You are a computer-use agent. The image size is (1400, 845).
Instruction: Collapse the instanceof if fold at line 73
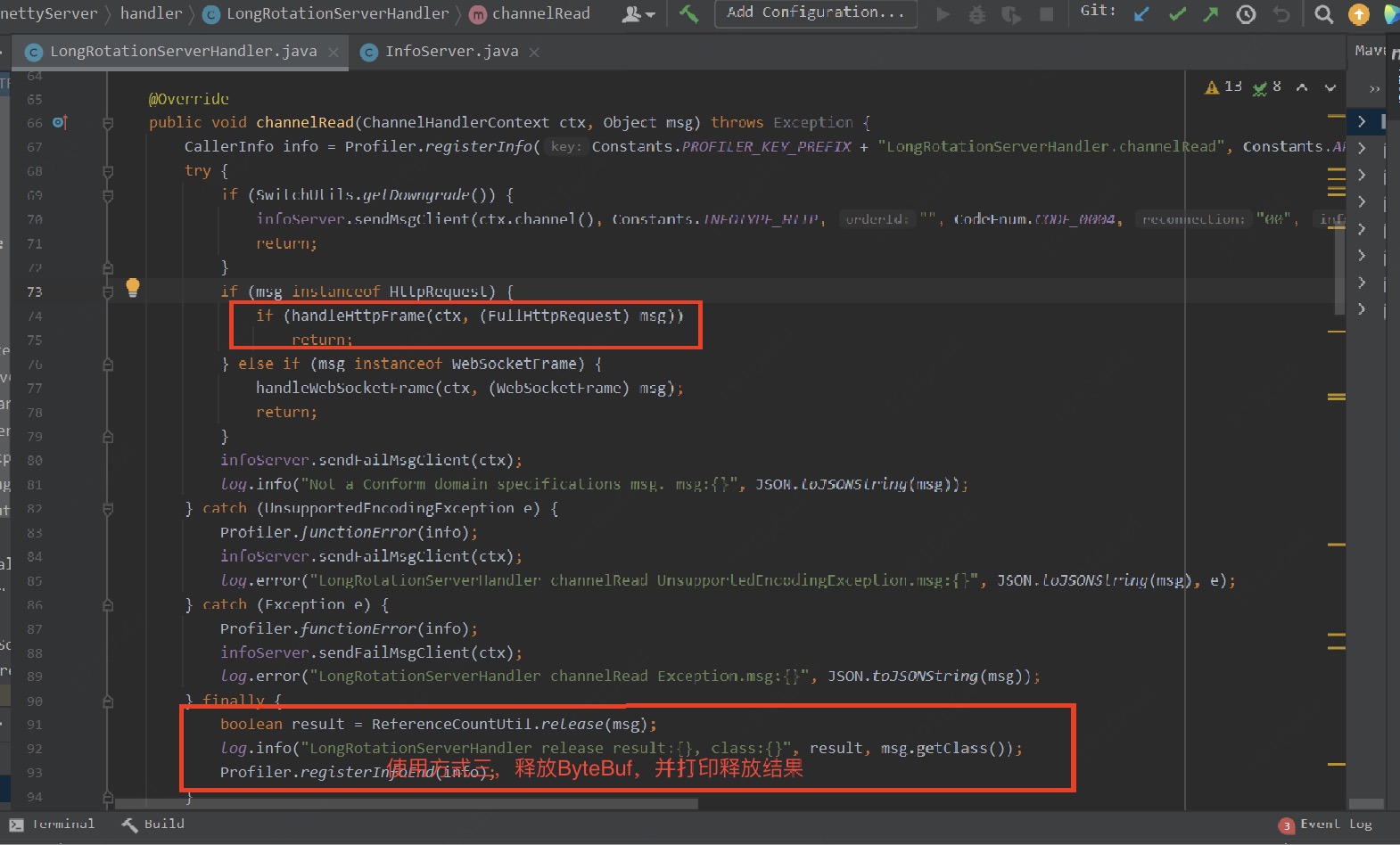click(x=108, y=291)
